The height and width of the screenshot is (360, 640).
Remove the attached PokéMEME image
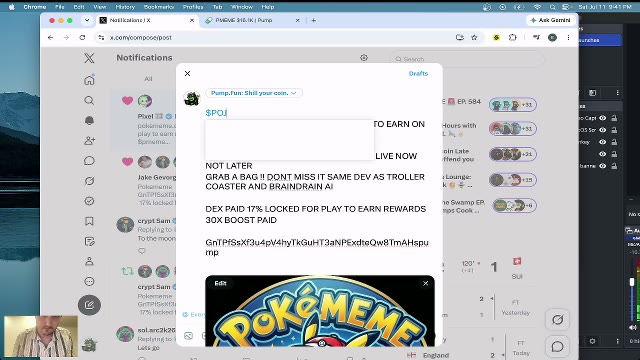point(425,283)
